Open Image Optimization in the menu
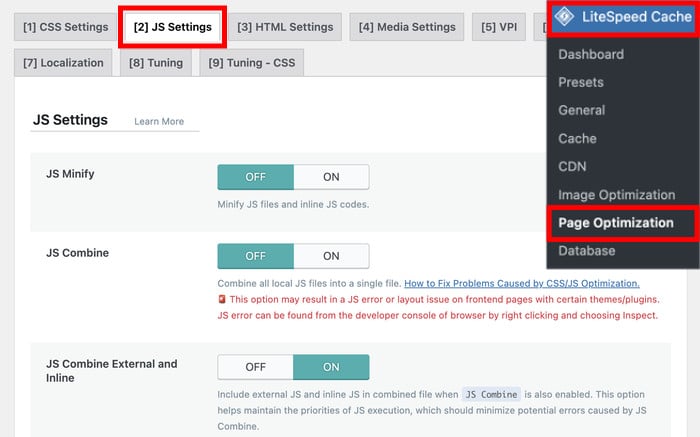 tap(617, 195)
